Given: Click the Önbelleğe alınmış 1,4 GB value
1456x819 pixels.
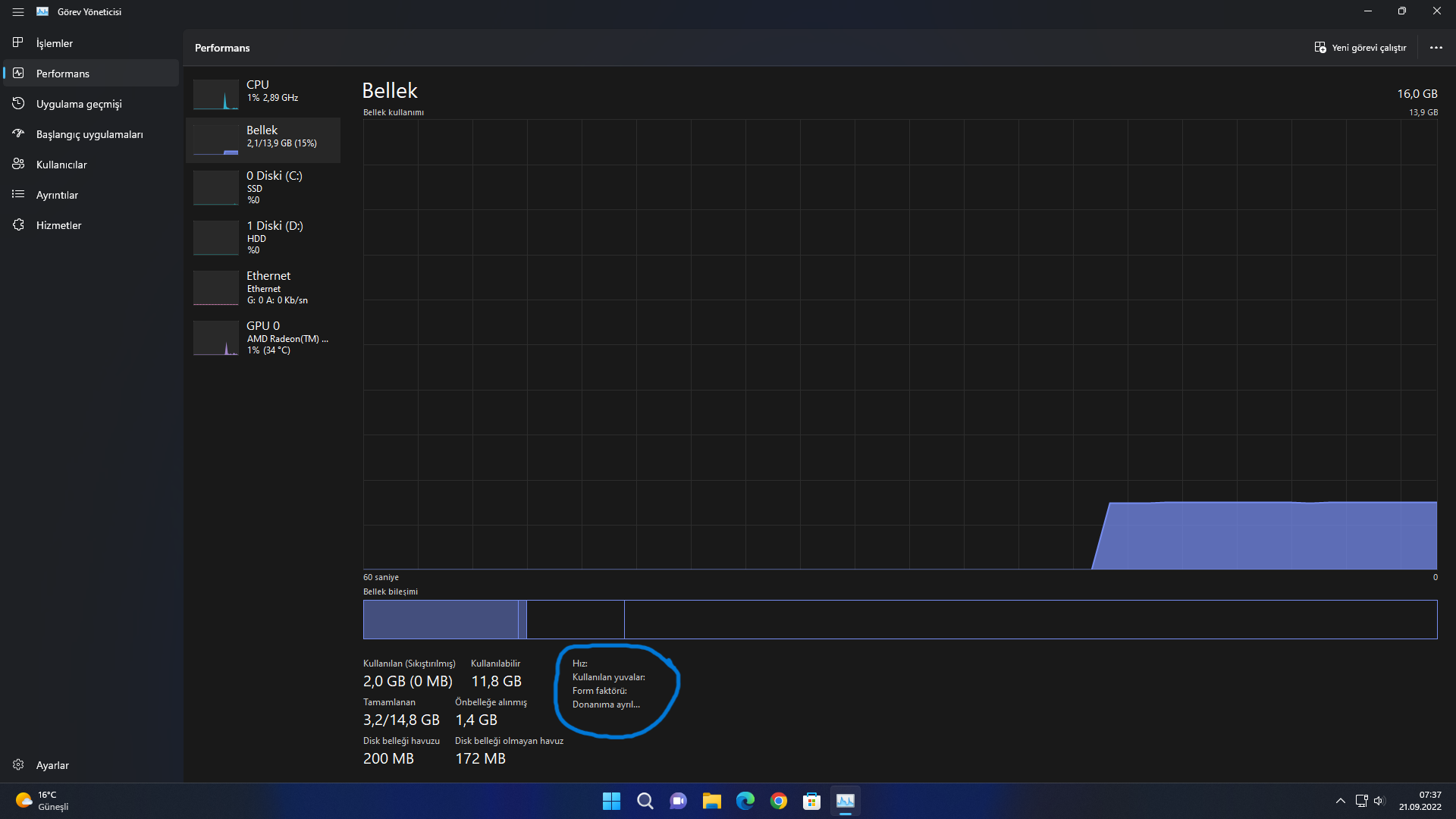Looking at the screenshot, I should 476,720.
